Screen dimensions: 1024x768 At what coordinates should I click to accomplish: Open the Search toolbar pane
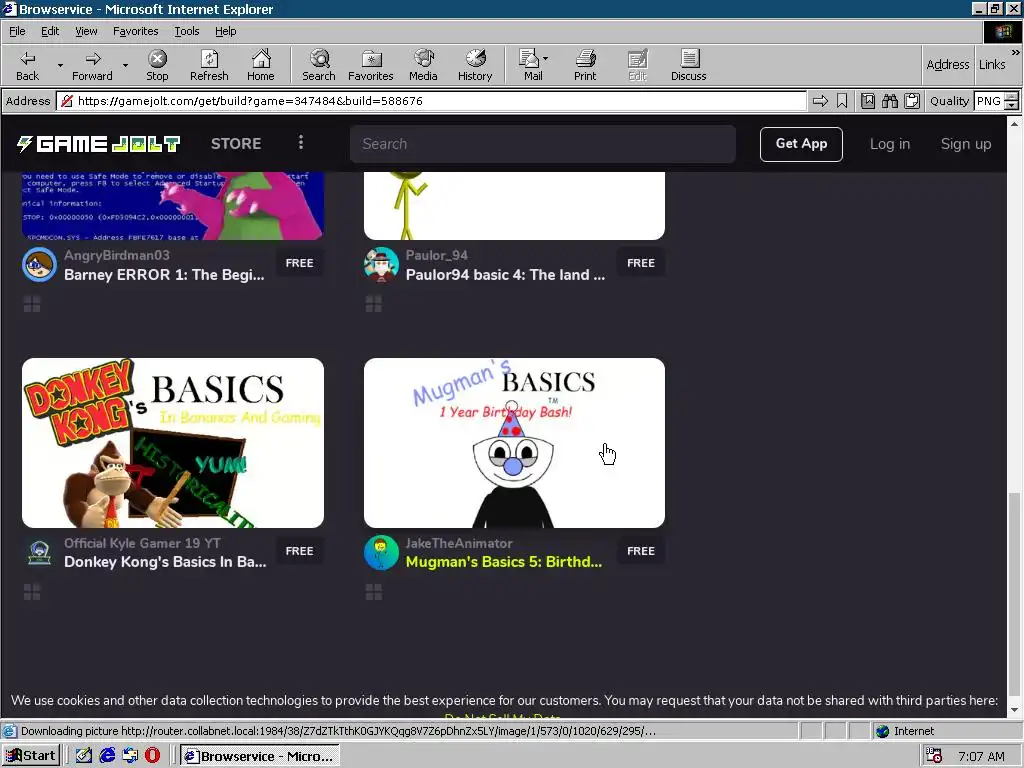click(x=319, y=65)
